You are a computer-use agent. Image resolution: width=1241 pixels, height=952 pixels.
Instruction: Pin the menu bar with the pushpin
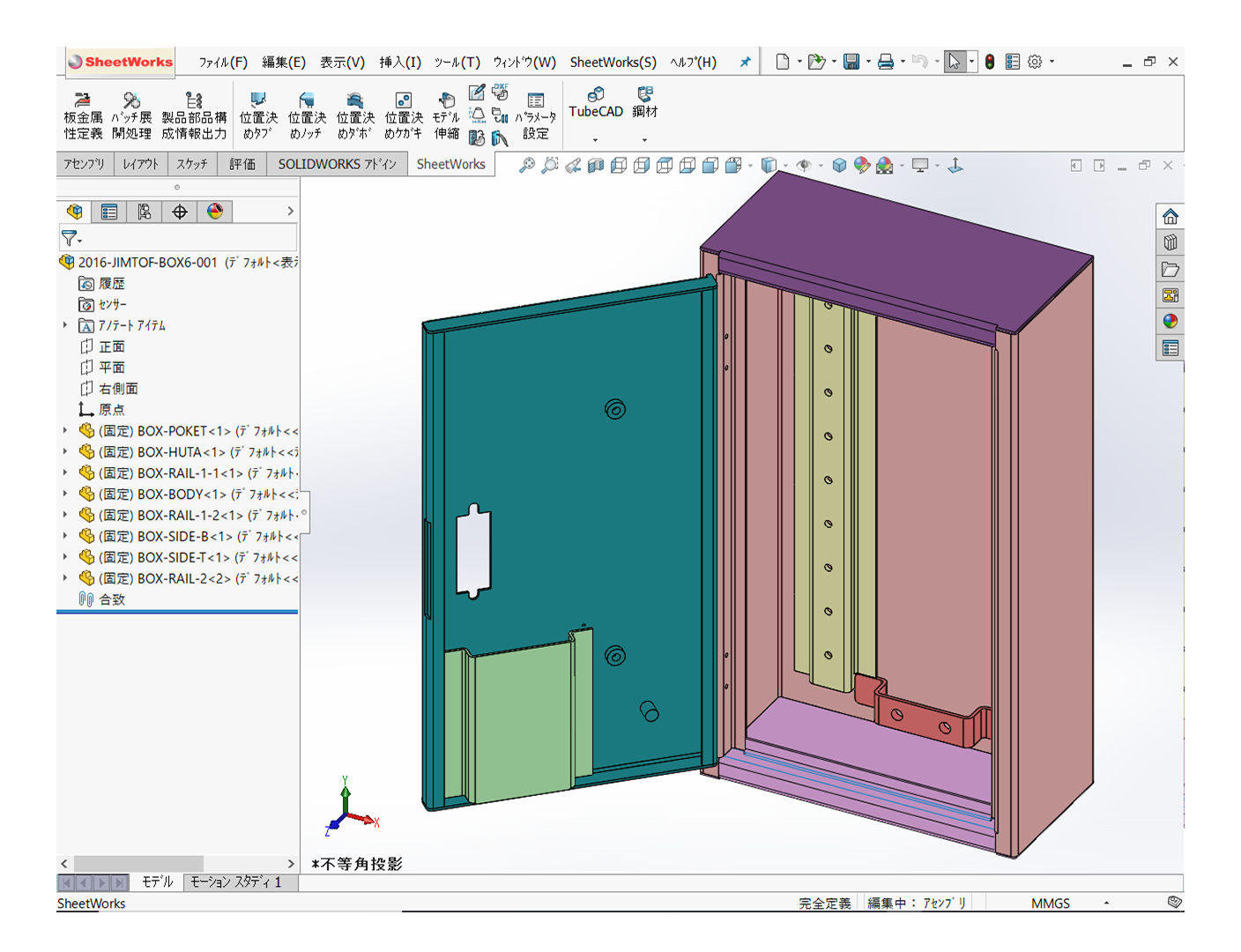pos(745,62)
